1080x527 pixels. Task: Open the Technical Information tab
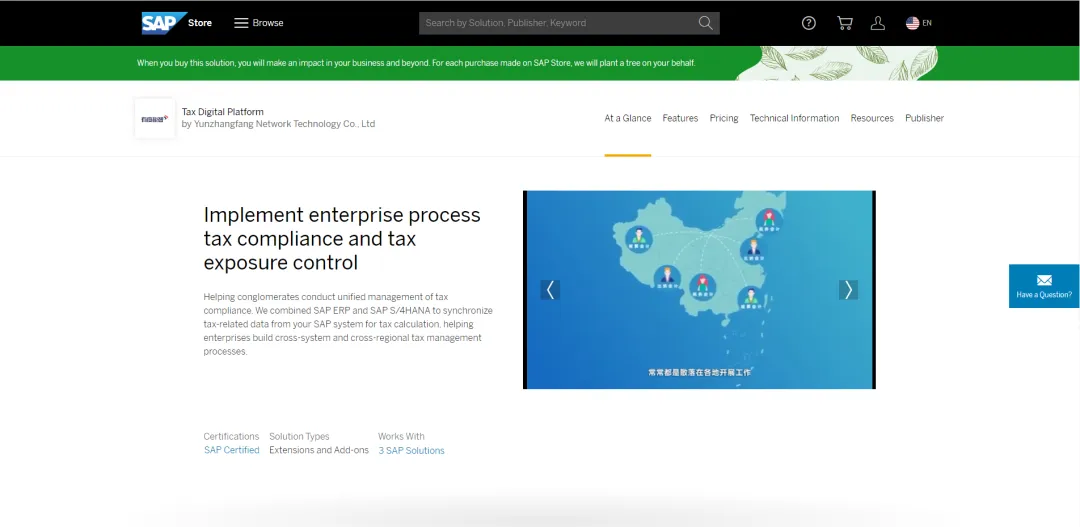794,118
